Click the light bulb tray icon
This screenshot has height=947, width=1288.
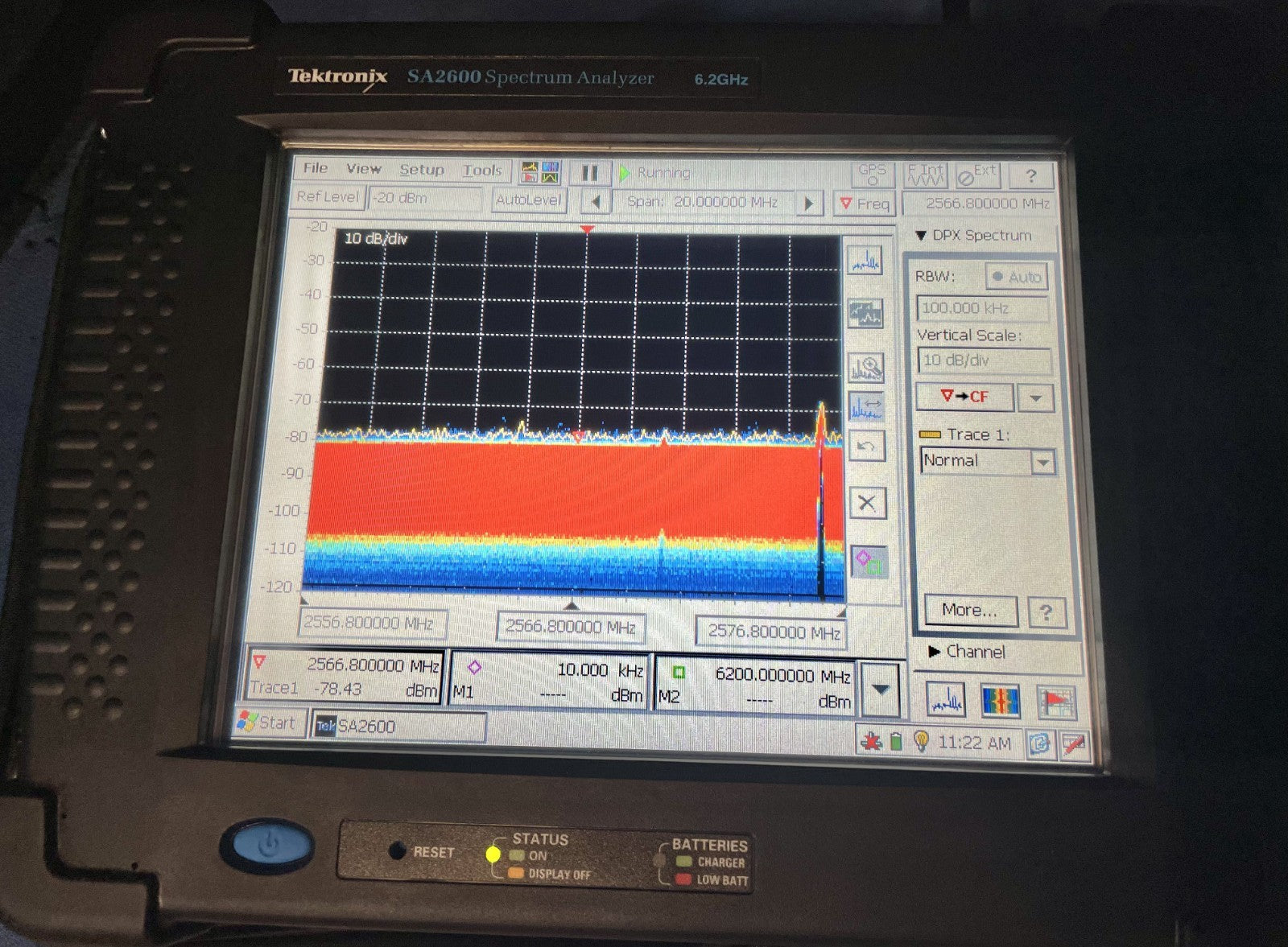(x=921, y=741)
